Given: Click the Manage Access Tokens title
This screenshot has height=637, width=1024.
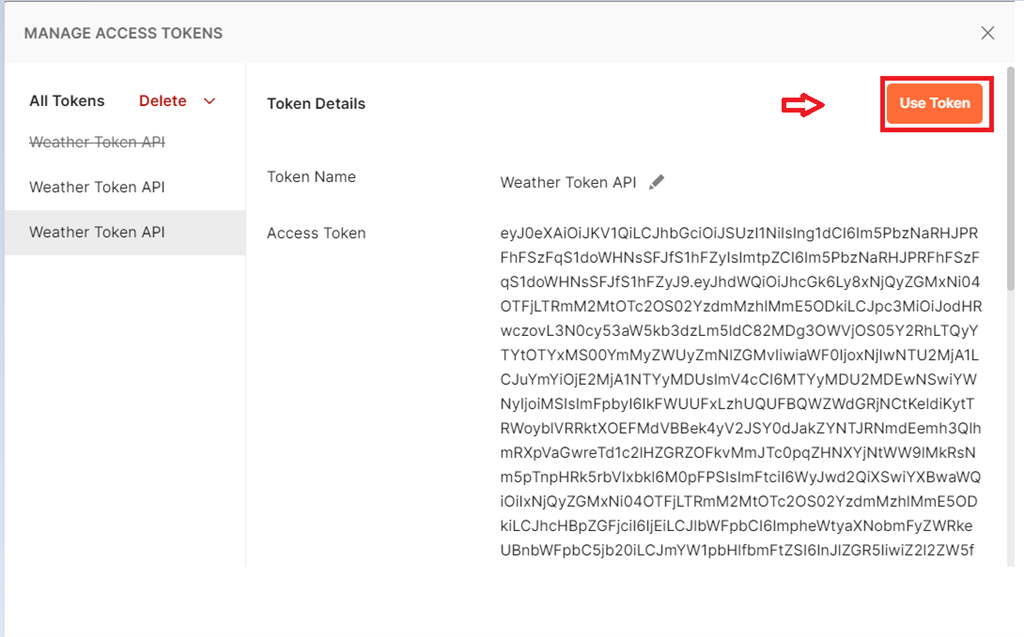Looking at the screenshot, I should [123, 33].
